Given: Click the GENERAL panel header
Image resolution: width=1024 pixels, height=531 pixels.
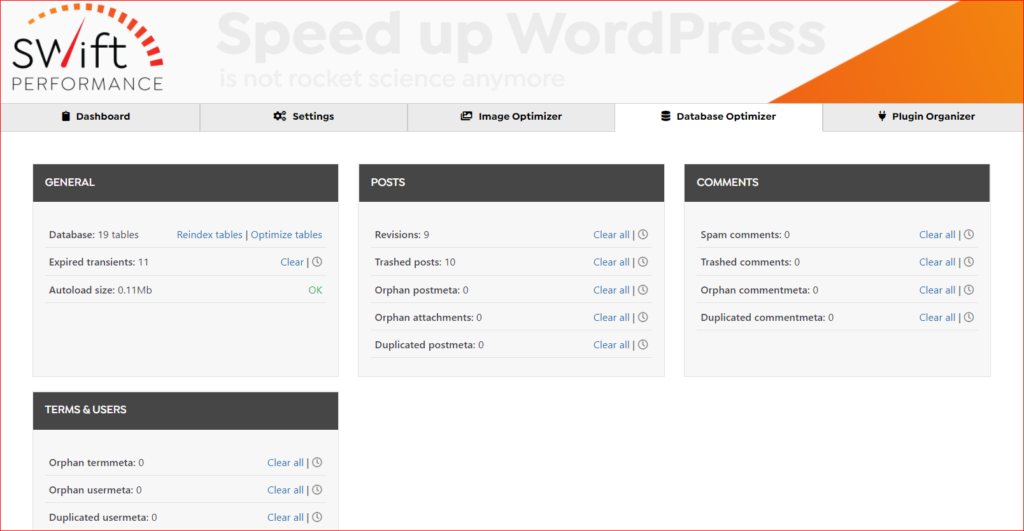Looking at the screenshot, I should 185,183.
